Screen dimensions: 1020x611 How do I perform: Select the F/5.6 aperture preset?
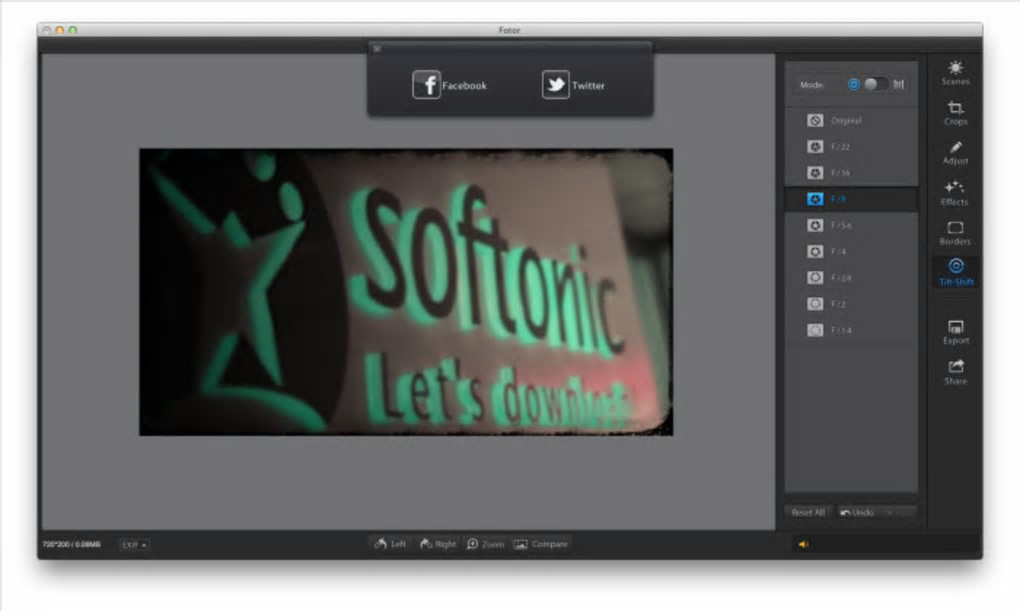(x=851, y=225)
